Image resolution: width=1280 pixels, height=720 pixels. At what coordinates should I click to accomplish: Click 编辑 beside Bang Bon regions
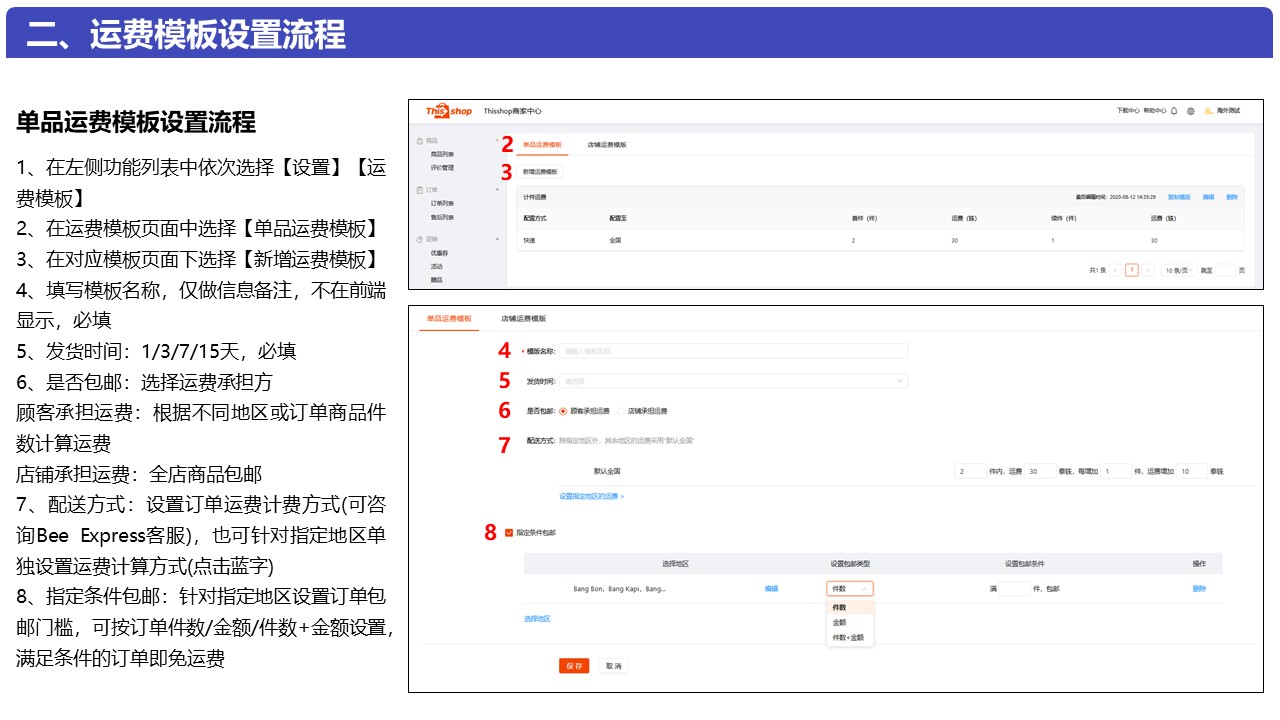pos(771,589)
